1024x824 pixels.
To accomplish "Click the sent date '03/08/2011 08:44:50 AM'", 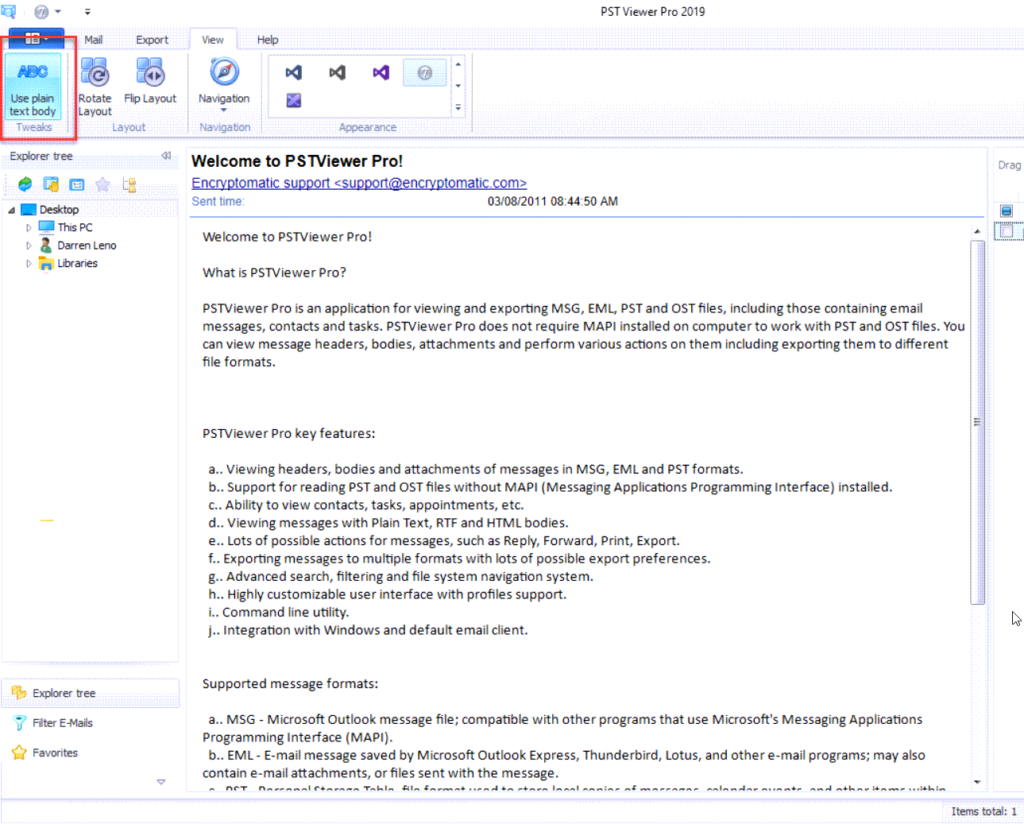I will click(x=552, y=201).
